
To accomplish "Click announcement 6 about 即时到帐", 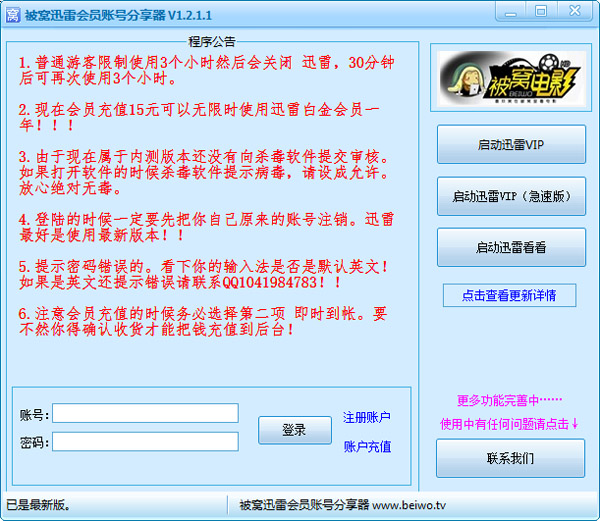I will coord(203,321).
